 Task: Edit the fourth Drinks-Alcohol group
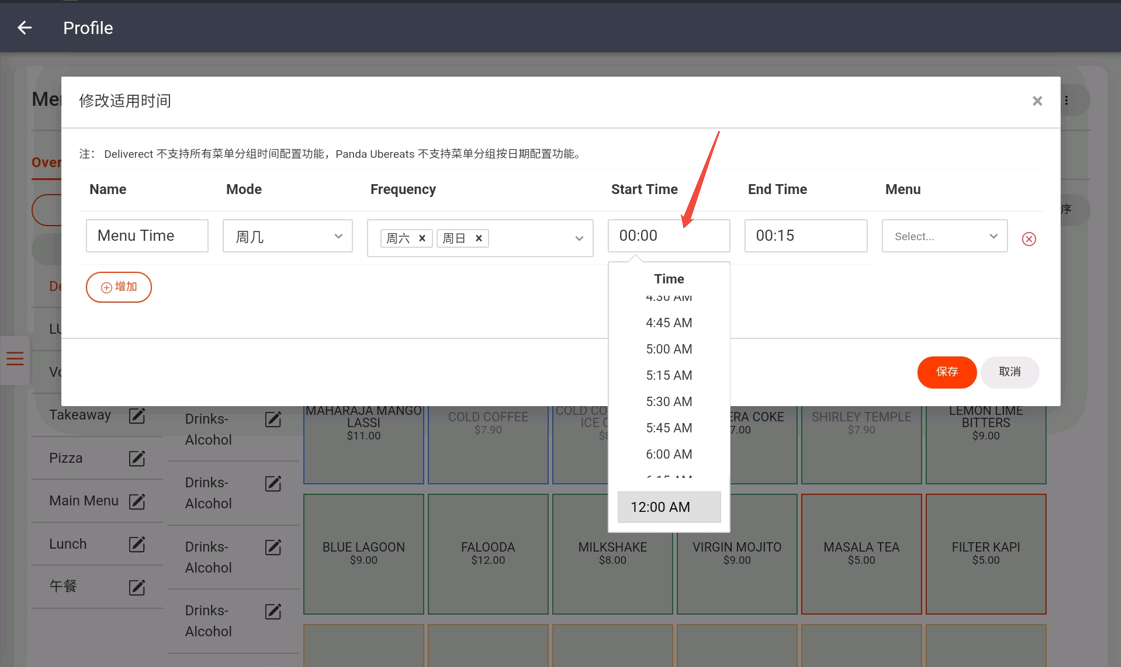[x=273, y=611]
